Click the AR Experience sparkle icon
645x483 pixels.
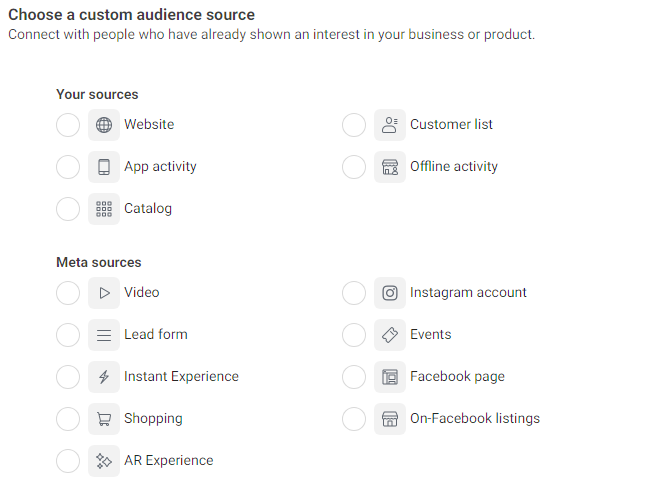[104, 461]
